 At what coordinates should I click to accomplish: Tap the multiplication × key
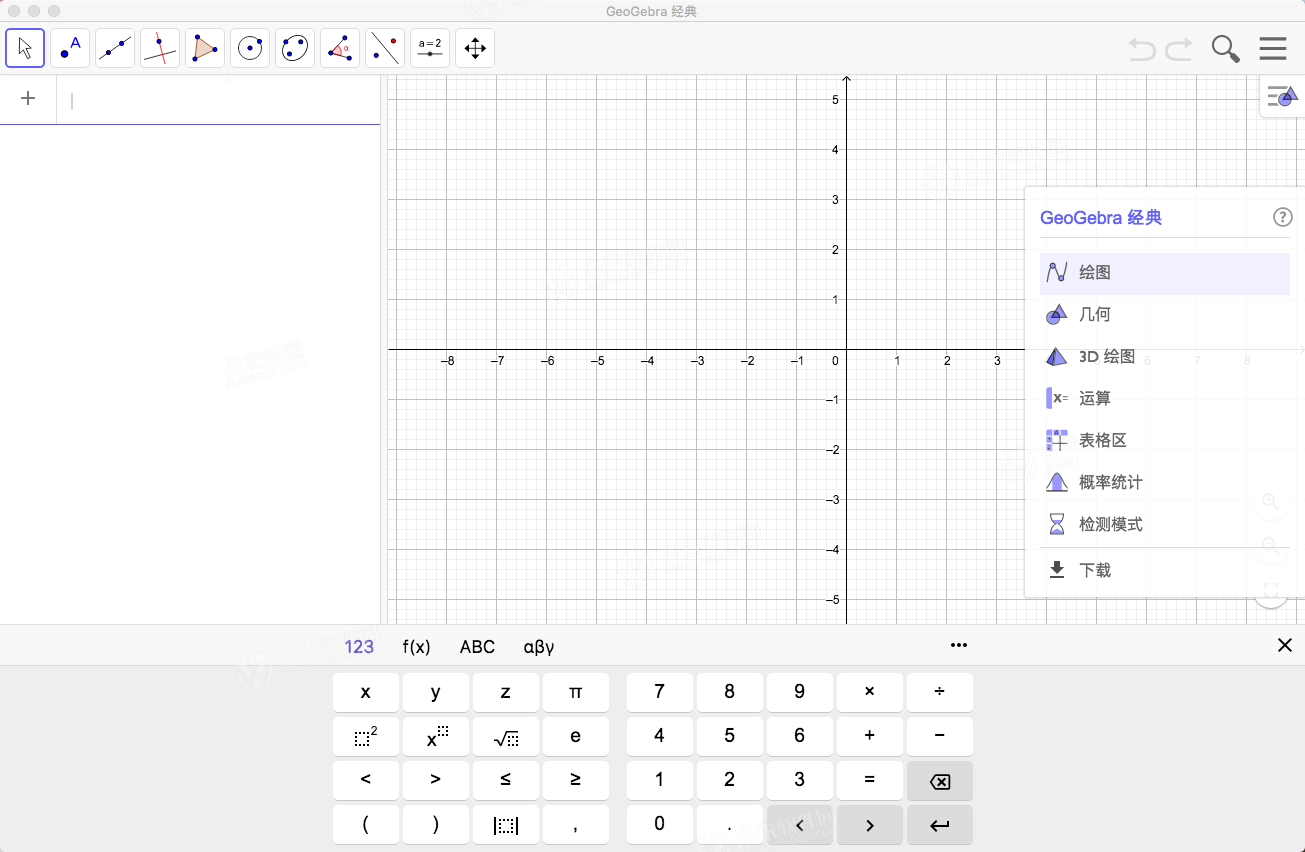coord(870,692)
